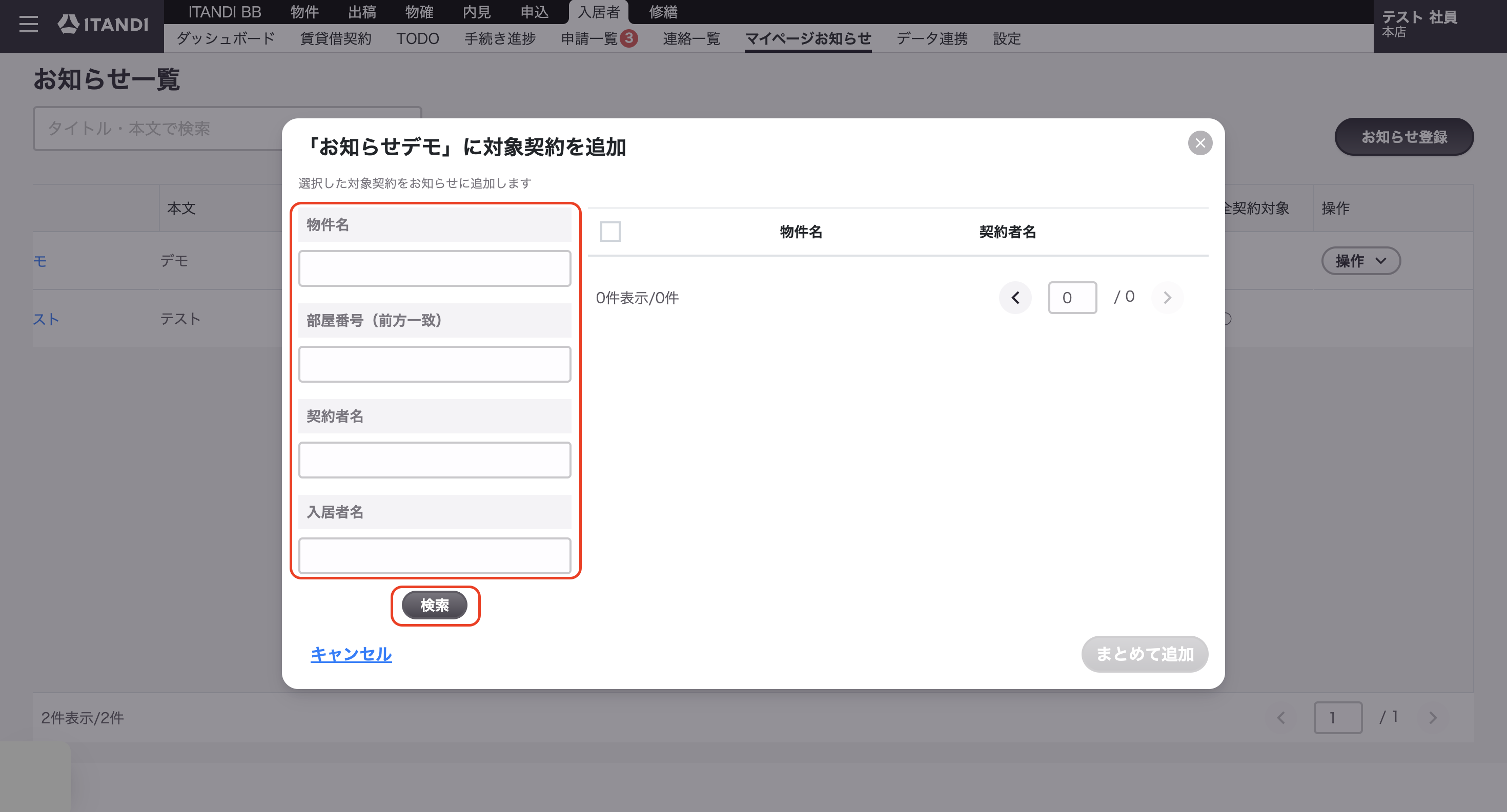Screen dimensions: 1507x812
Task: Click next page arrow in notice list
Action: [1433, 717]
